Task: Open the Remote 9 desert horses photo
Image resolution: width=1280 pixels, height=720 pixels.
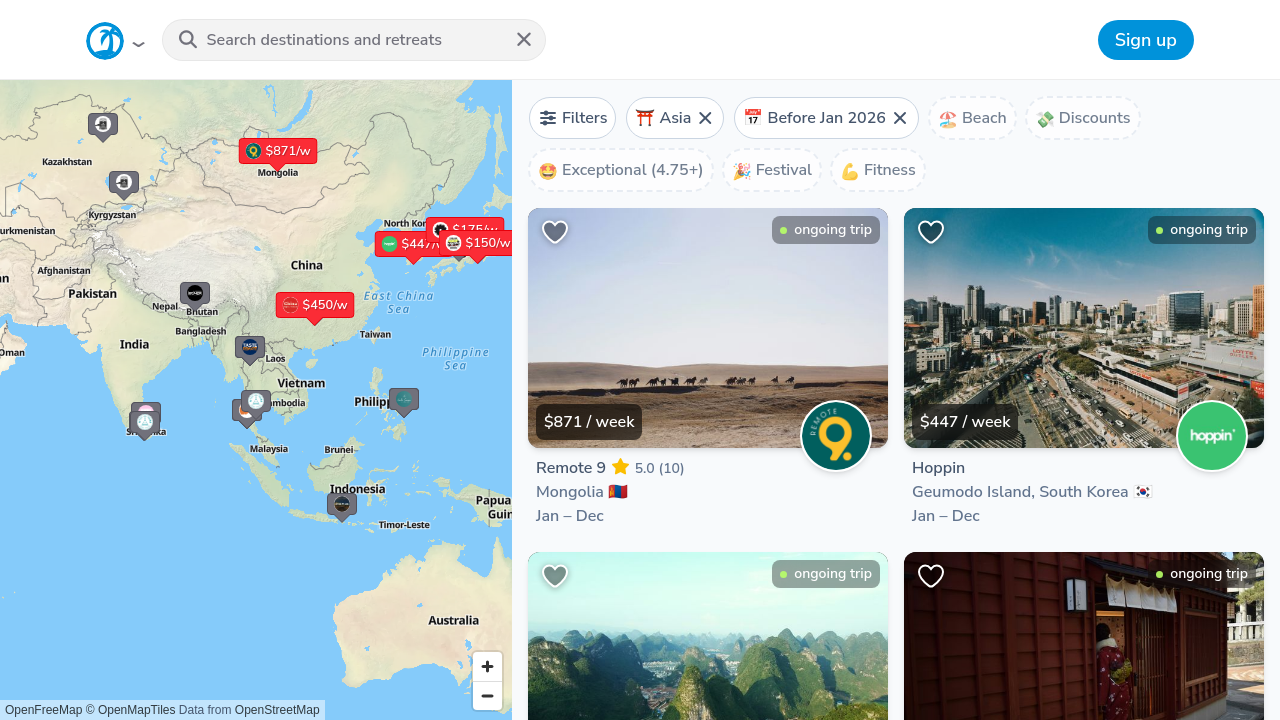Action: tap(708, 328)
